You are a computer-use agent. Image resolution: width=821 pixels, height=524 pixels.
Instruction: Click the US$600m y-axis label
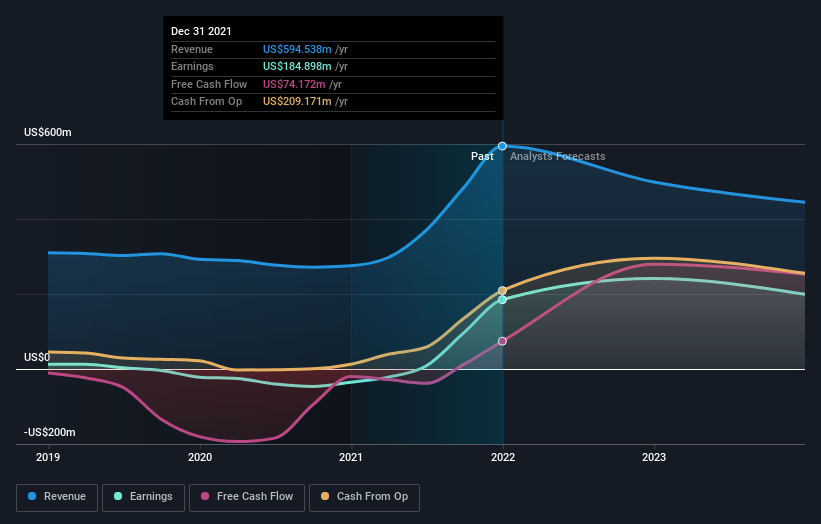[x=48, y=132]
